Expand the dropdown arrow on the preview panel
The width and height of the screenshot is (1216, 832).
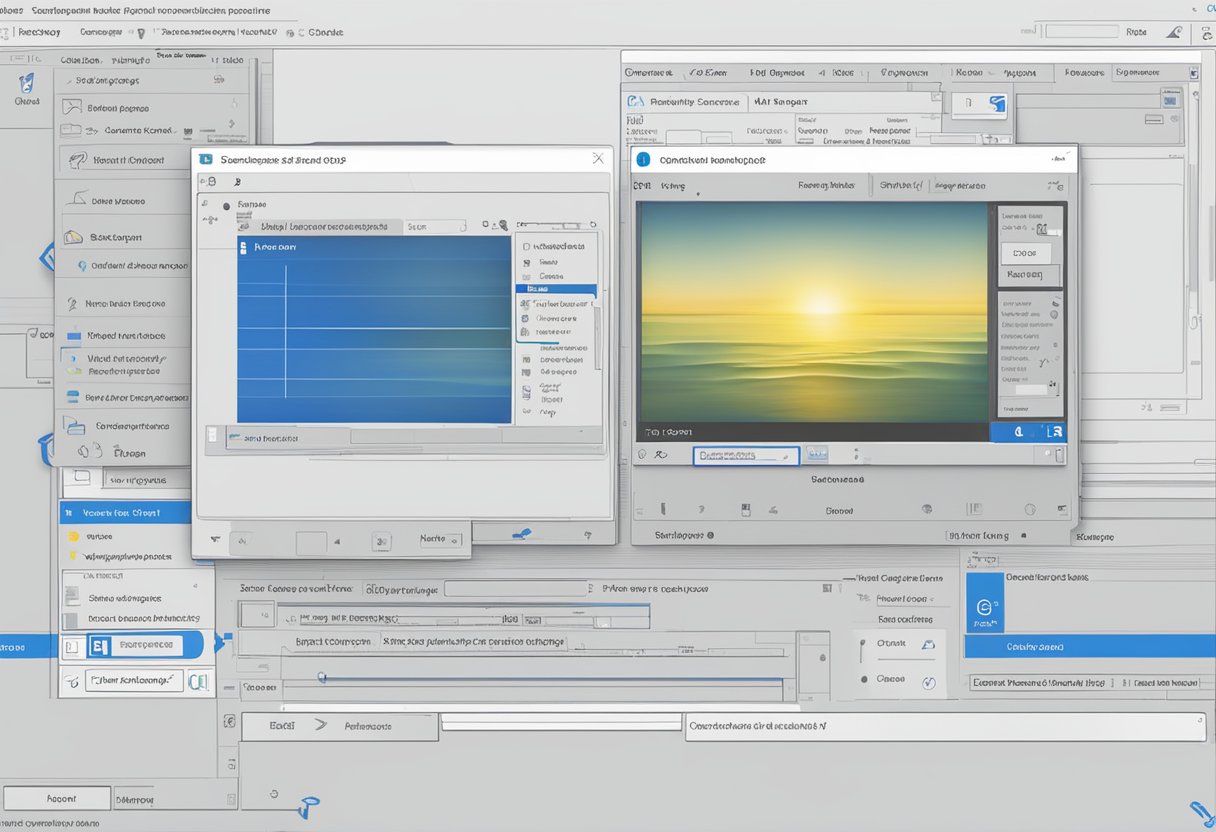tap(1057, 185)
